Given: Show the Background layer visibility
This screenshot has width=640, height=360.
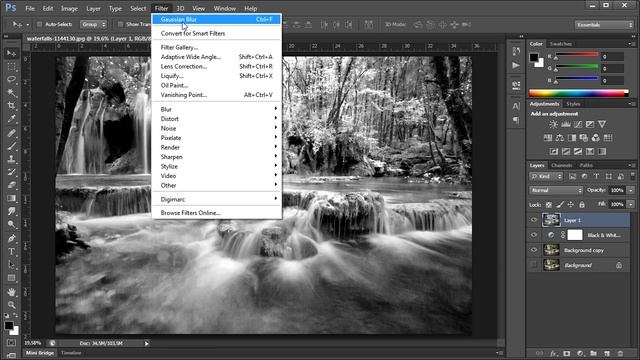Looking at the screenshot, I should [x=534, y=265].
